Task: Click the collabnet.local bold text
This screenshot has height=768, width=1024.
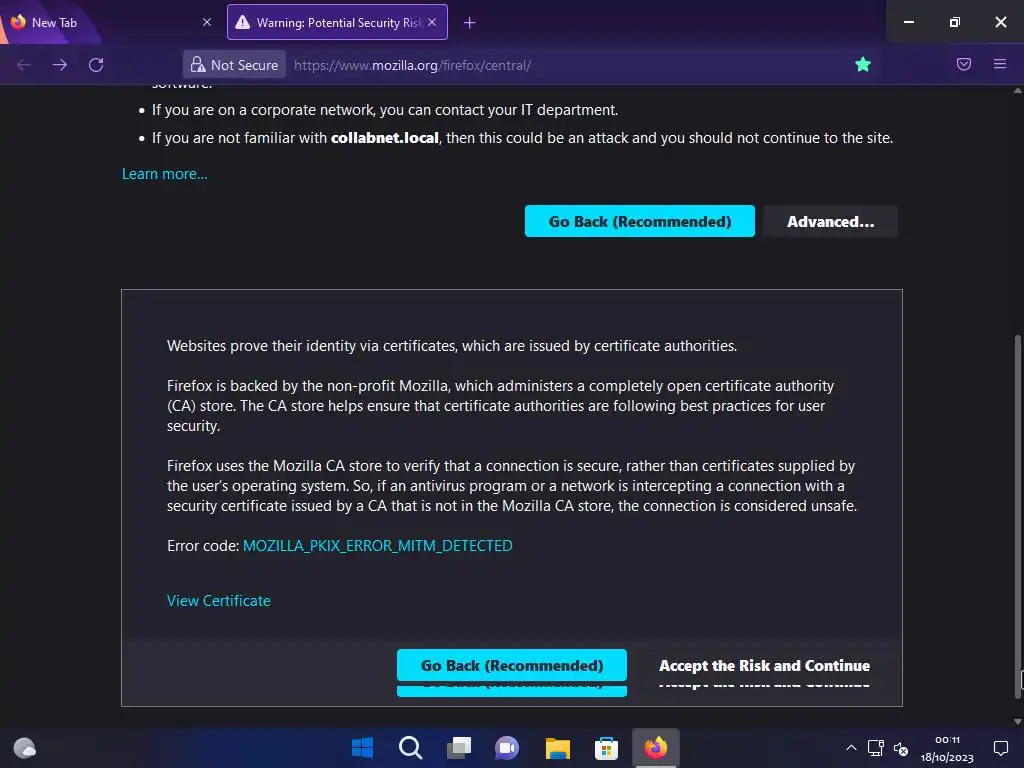Action: (385, 138)
